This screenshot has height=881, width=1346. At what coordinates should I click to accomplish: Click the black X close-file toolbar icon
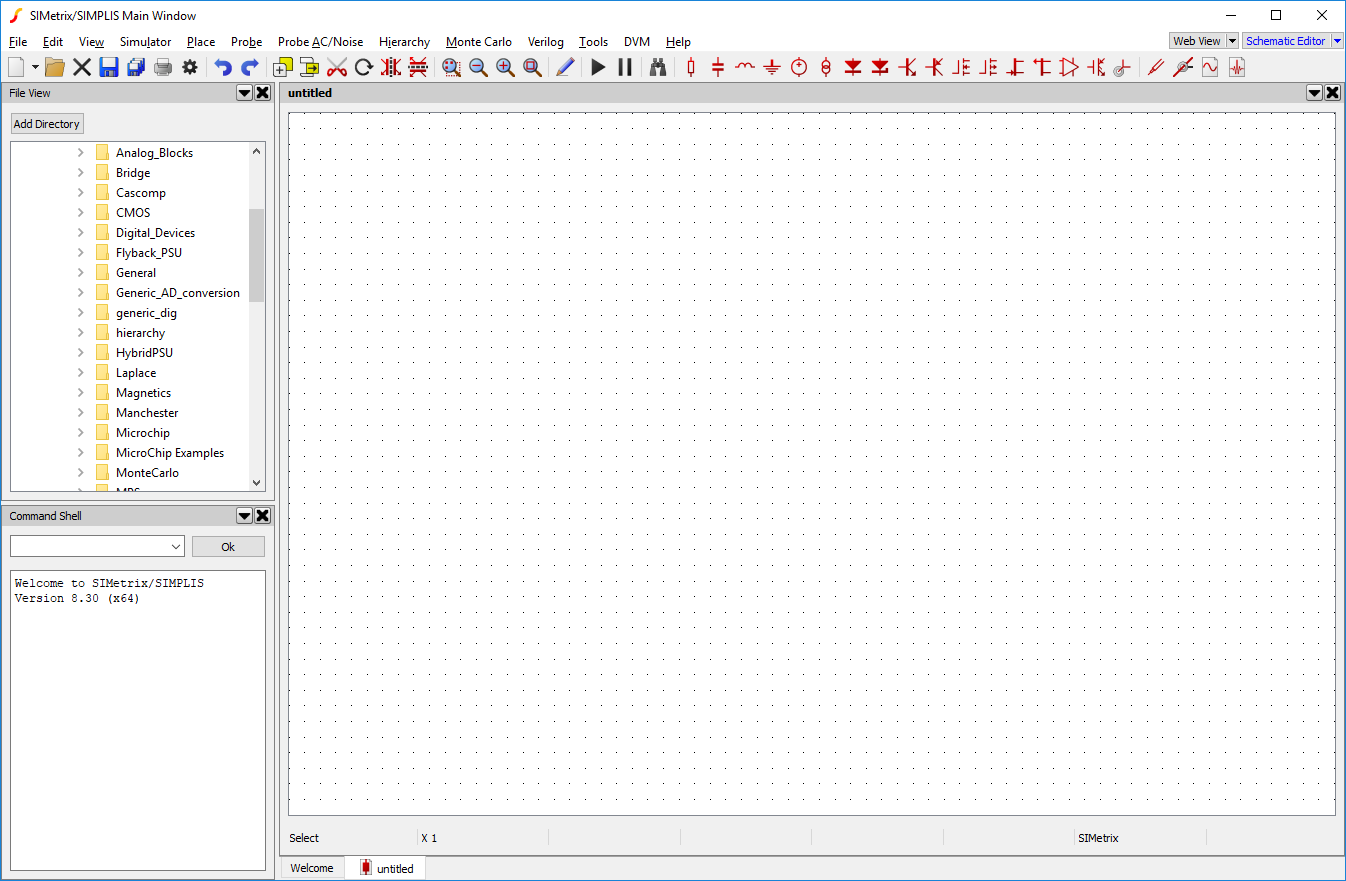click(82, 67)
